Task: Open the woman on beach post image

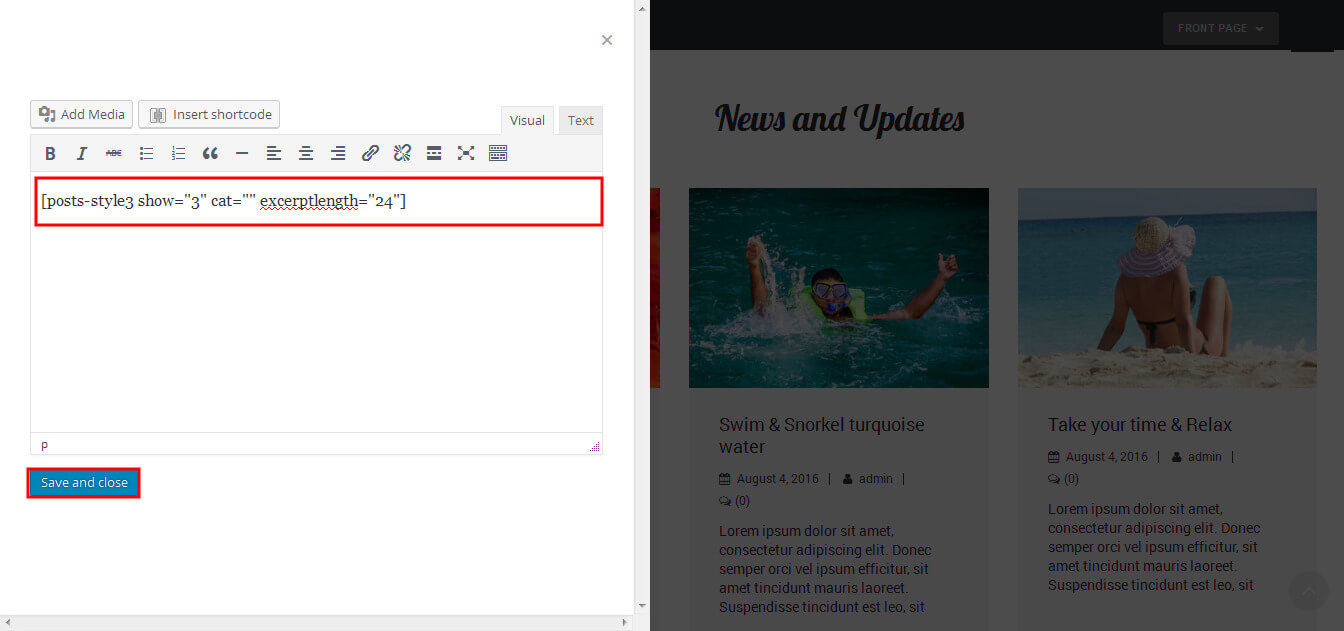Action: [x=1167, y=288]
